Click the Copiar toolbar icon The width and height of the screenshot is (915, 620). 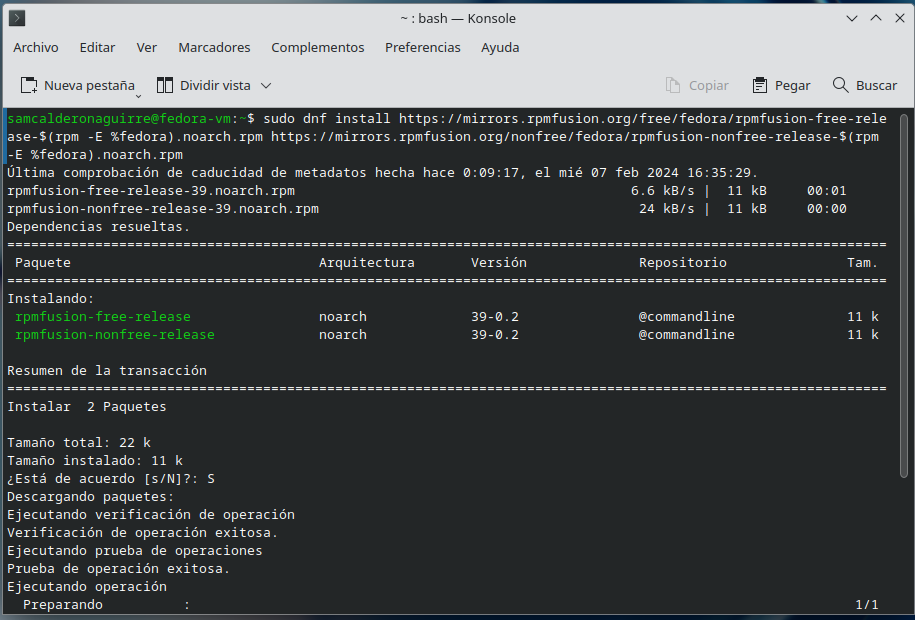(674, 85)
